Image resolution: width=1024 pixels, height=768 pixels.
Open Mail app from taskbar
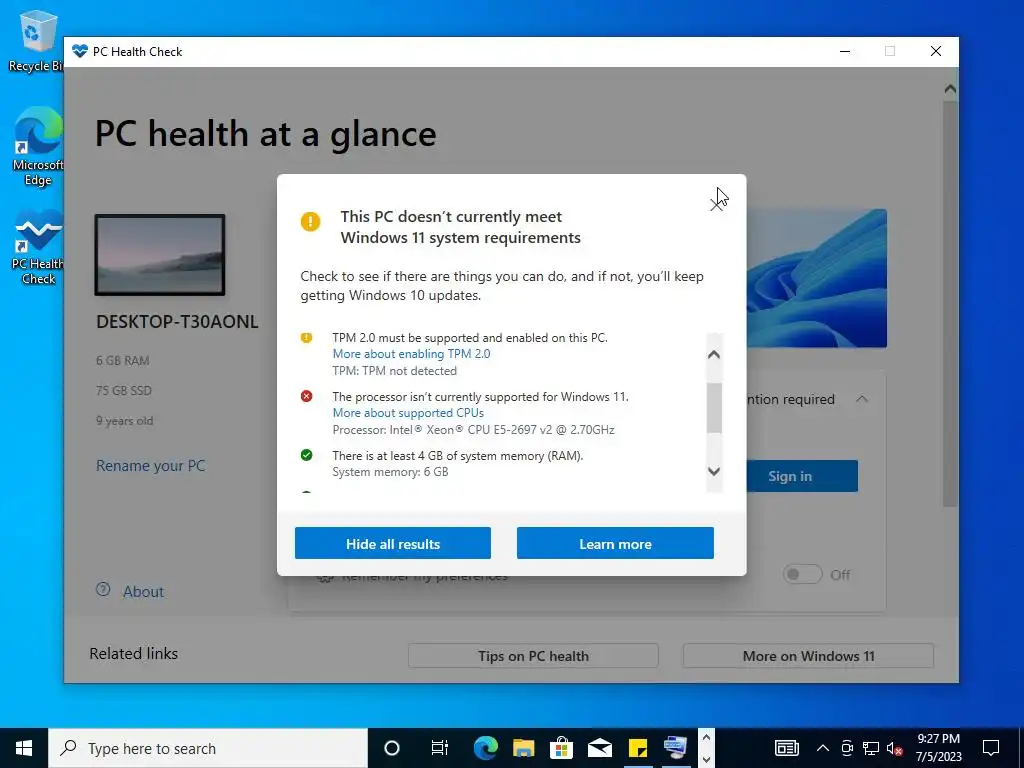(x=600, y=748)
